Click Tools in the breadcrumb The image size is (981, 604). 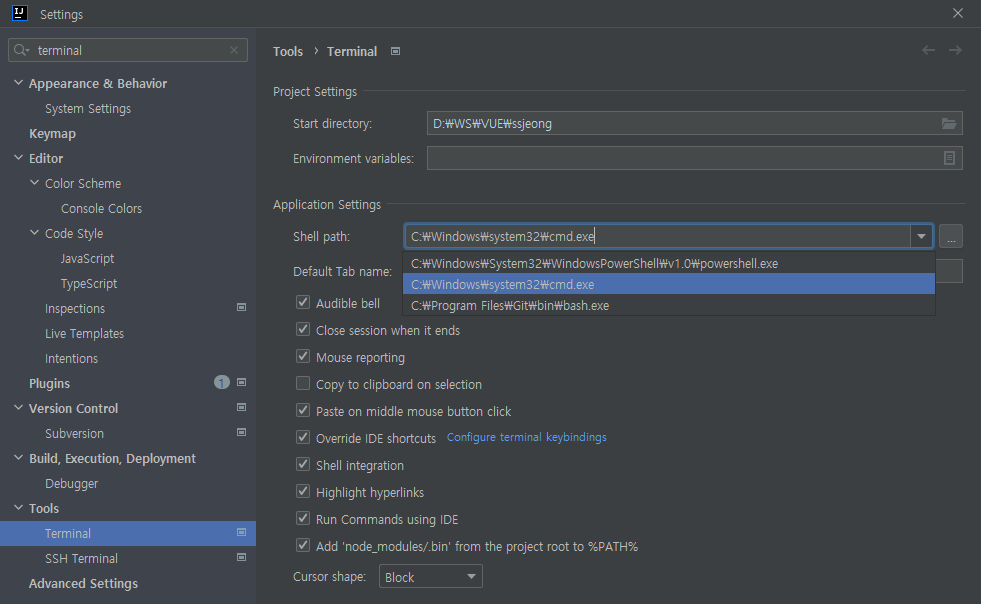click(x=288, y=51)
